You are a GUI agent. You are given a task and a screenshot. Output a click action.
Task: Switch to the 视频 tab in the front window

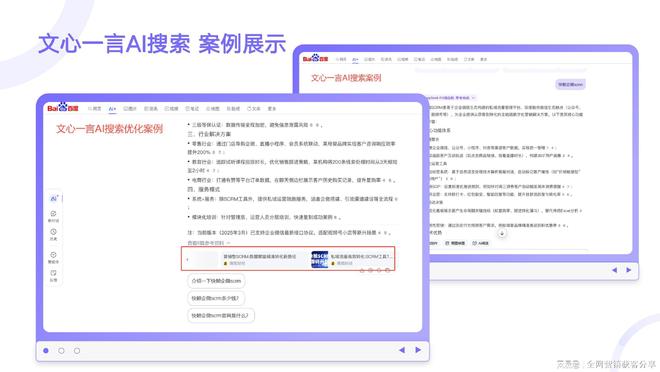pyautogui.click(x=171, y=109)
